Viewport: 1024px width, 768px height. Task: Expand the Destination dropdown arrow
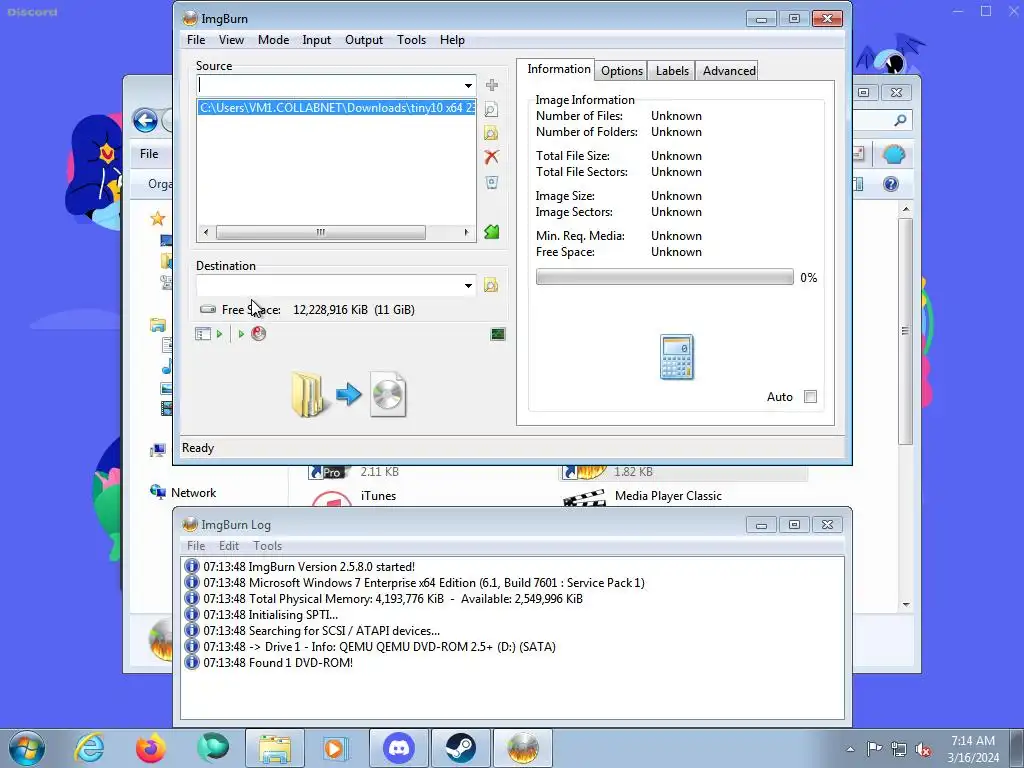468,285
